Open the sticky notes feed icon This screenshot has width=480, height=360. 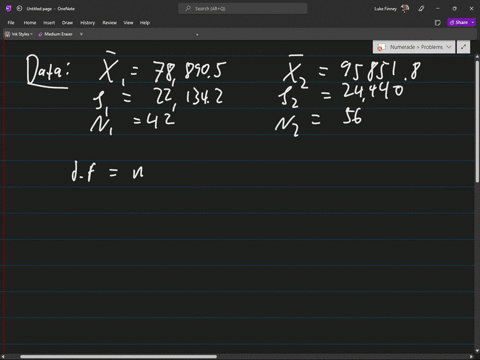click(x=438, y=23)
